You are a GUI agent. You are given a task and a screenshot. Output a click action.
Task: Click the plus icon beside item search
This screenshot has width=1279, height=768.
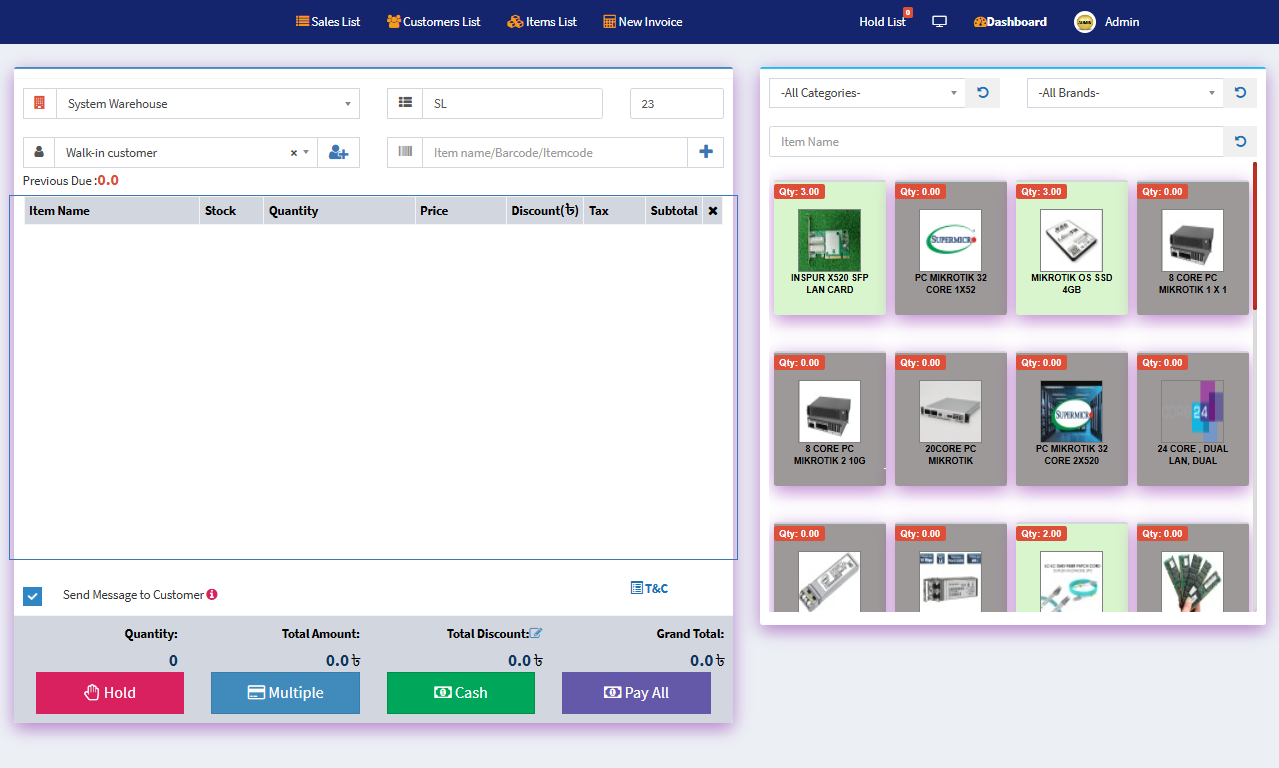tap(705, 152)
